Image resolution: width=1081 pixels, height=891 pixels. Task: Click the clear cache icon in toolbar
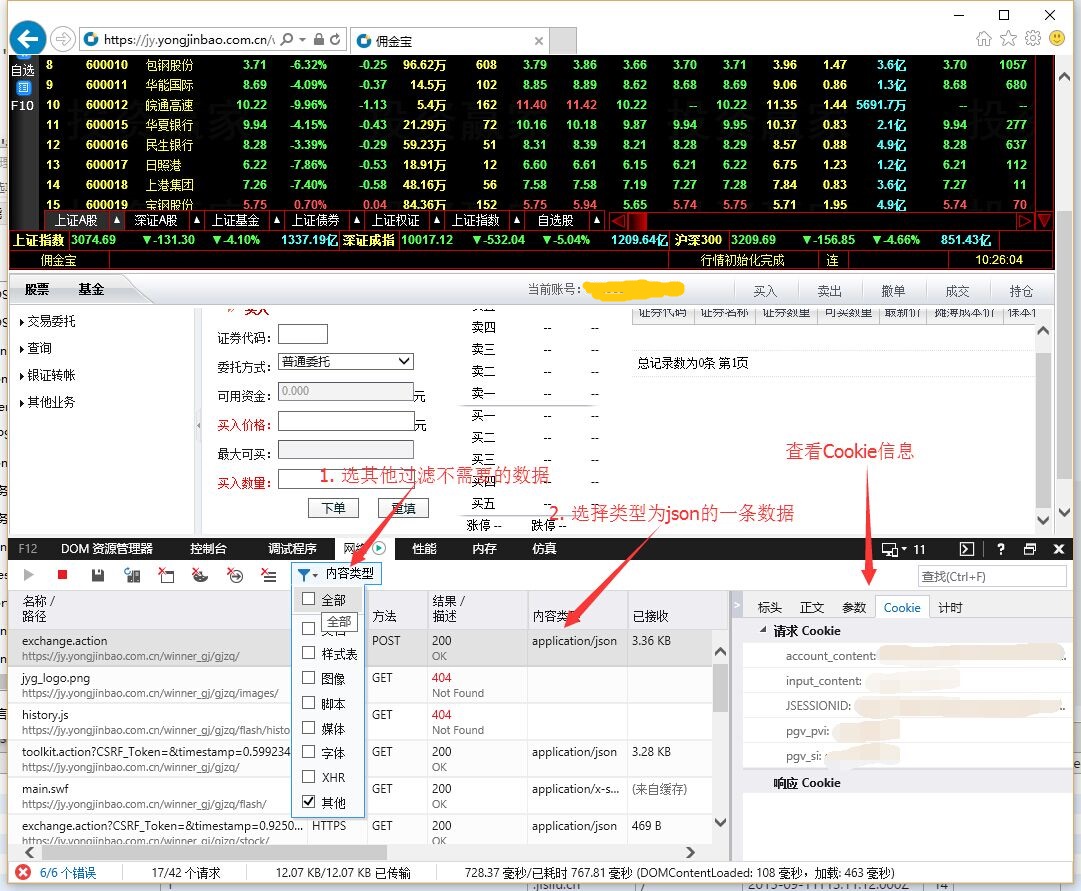click(x=166, y=575)
